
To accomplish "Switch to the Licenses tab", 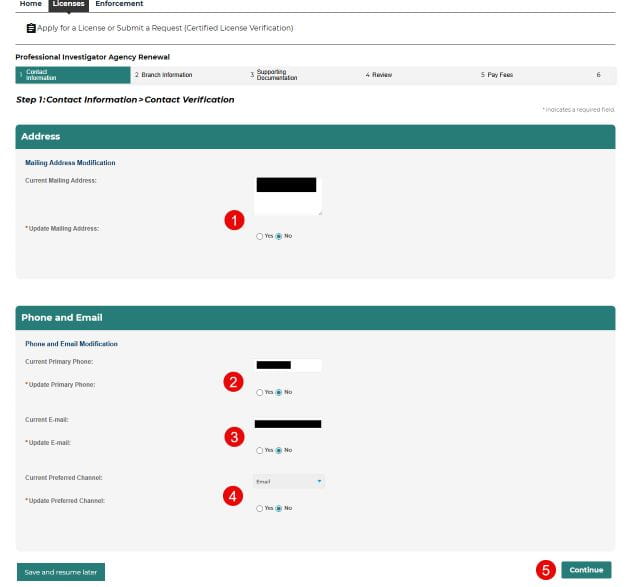I will click(69, 4).
